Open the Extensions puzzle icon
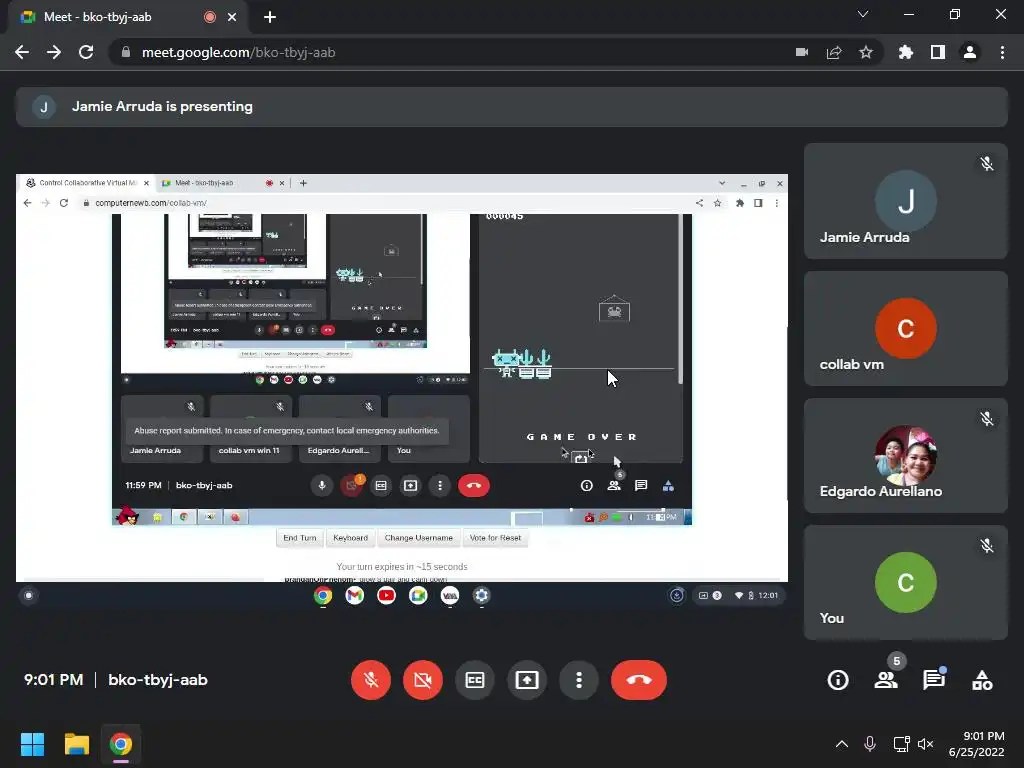Image resolution: width=1024 pixels, height=768 pixels. point(906,52)
